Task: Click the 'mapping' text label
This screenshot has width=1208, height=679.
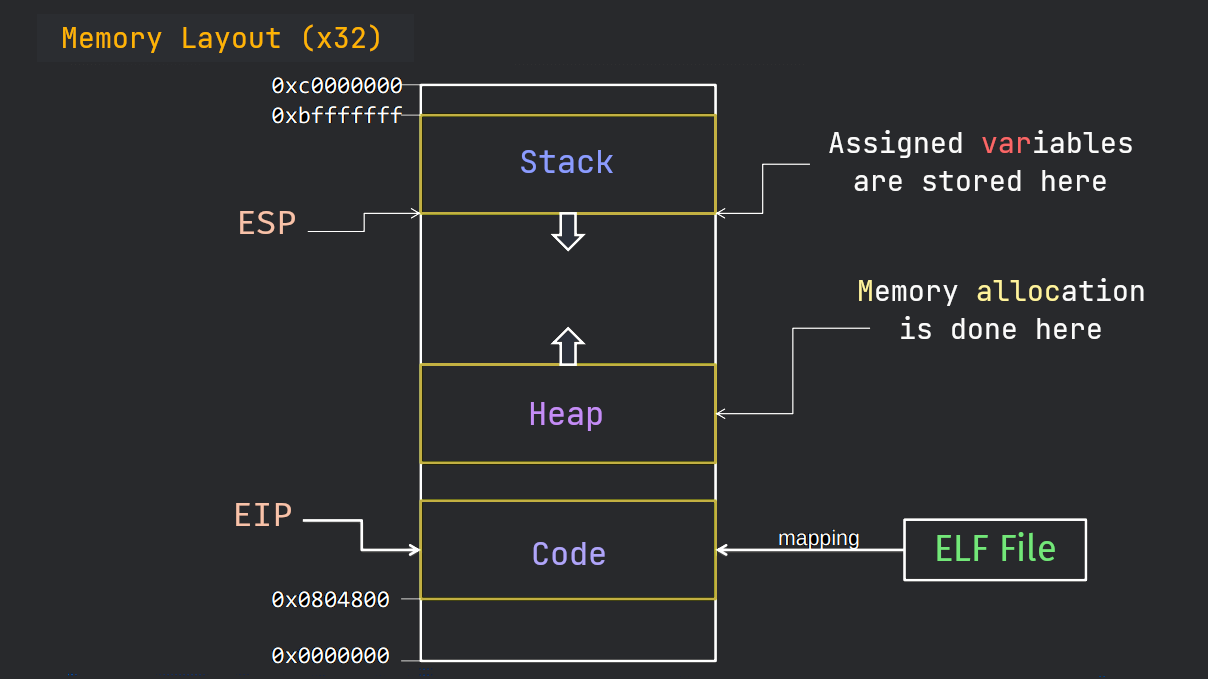Action: point(819,537)
